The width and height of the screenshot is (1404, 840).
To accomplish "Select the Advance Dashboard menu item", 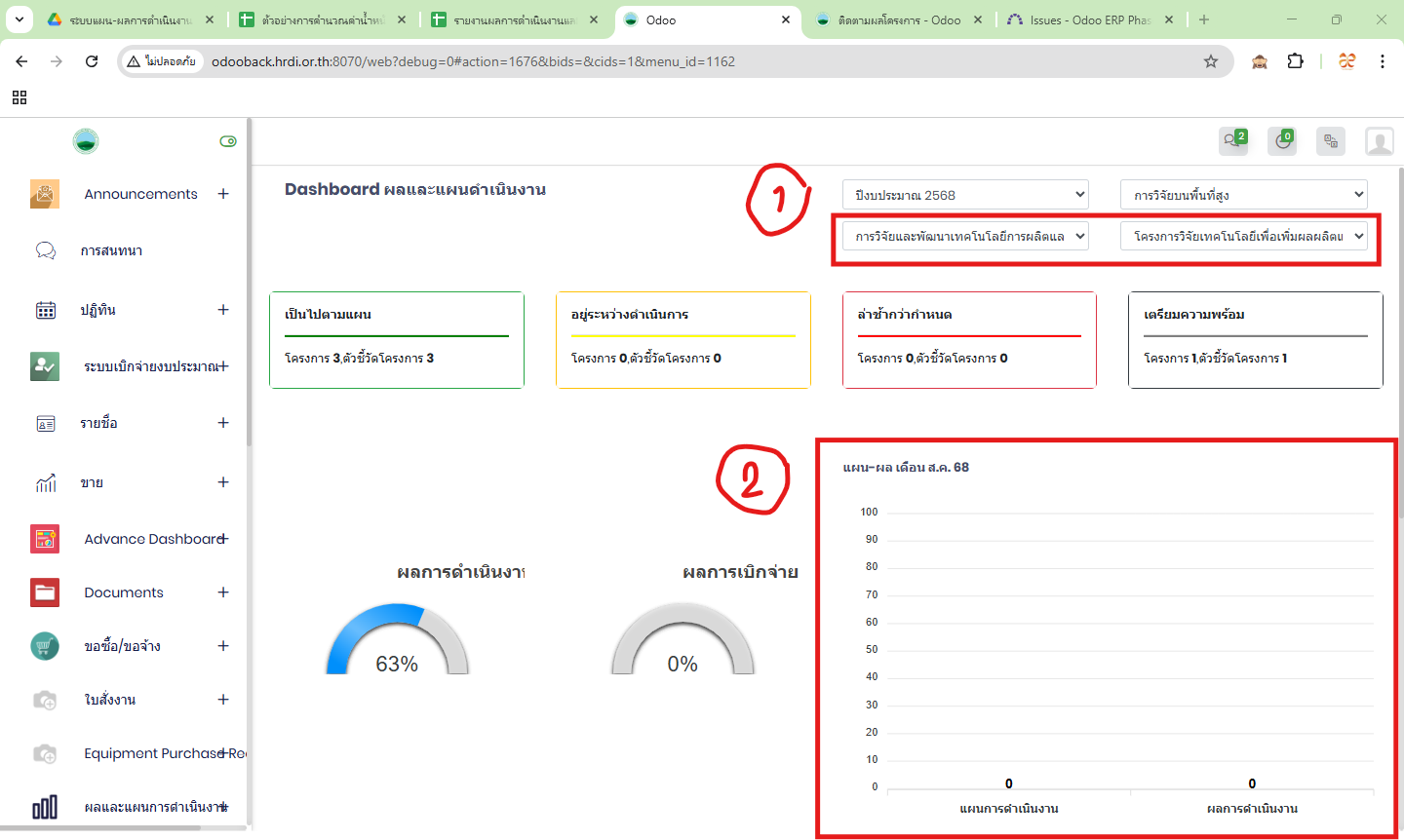I will (x=153, y=539).
